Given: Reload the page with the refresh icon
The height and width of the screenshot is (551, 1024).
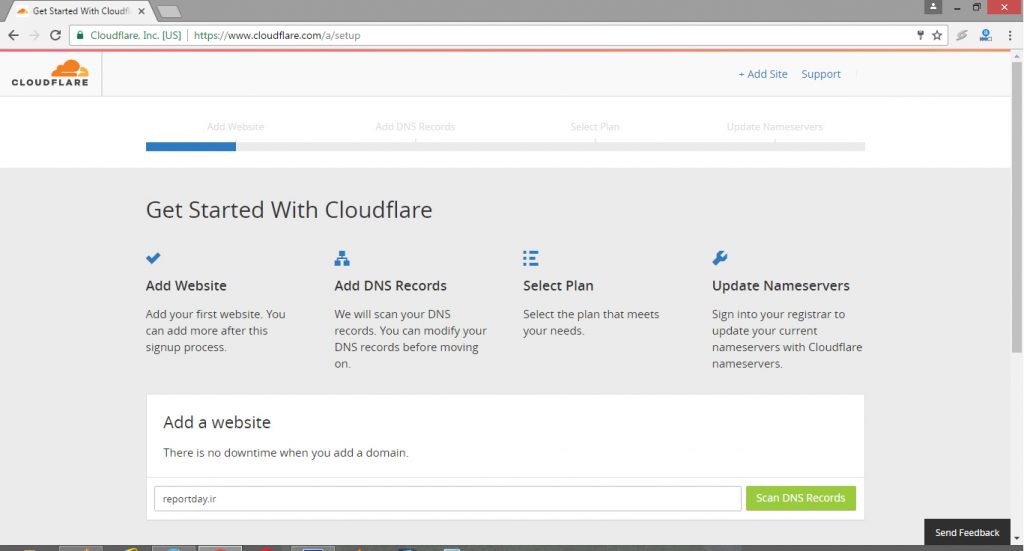Looking at the screenshot, I should point(55,35).
